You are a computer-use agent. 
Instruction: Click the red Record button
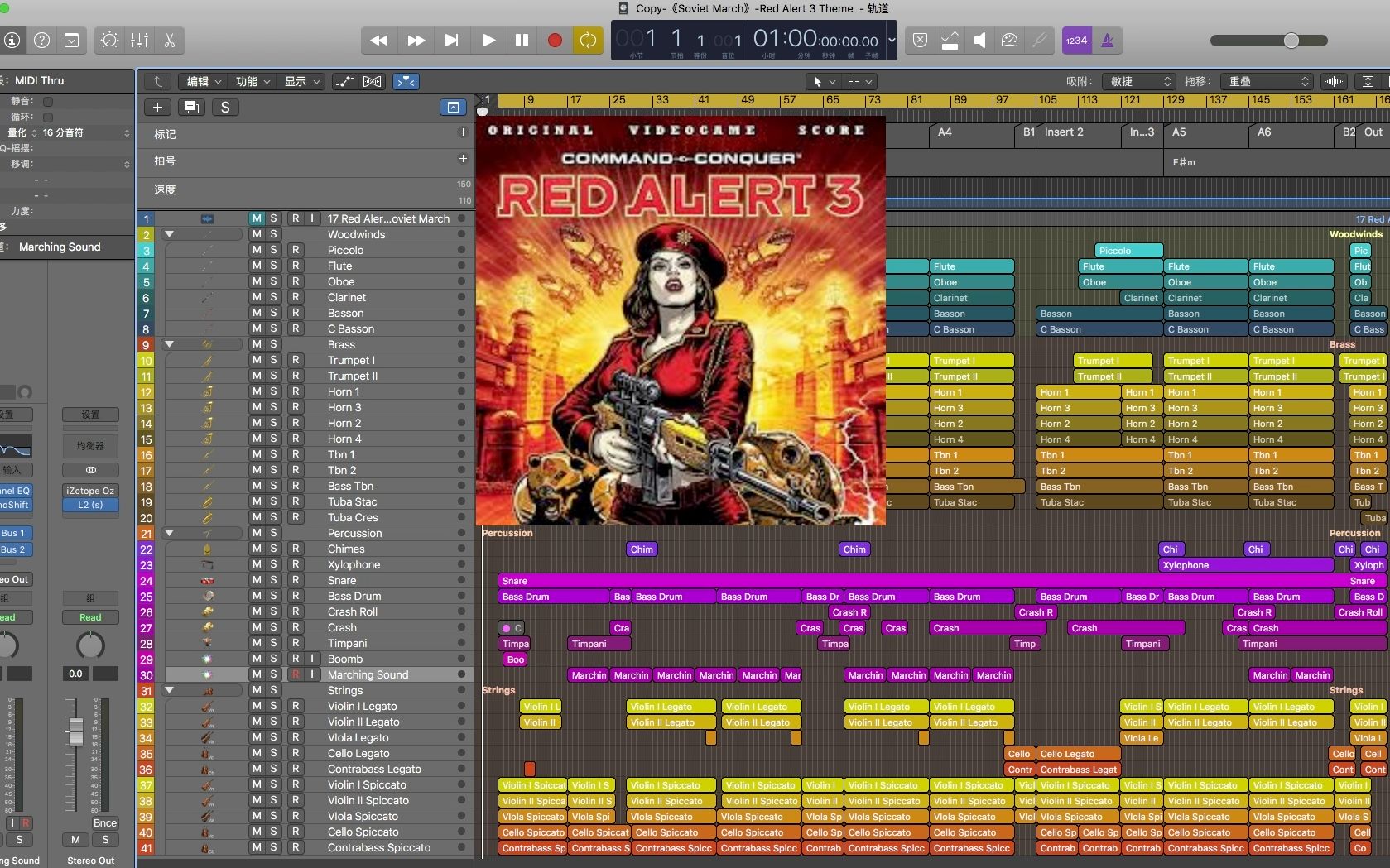(555, 40)
